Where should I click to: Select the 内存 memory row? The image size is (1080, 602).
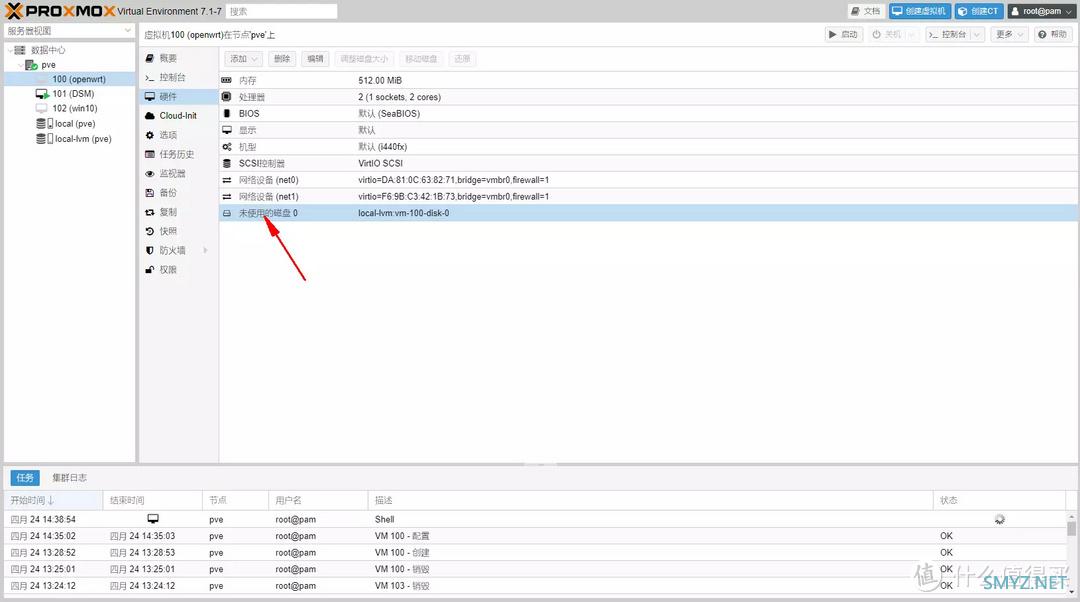[x=649, y=81]
